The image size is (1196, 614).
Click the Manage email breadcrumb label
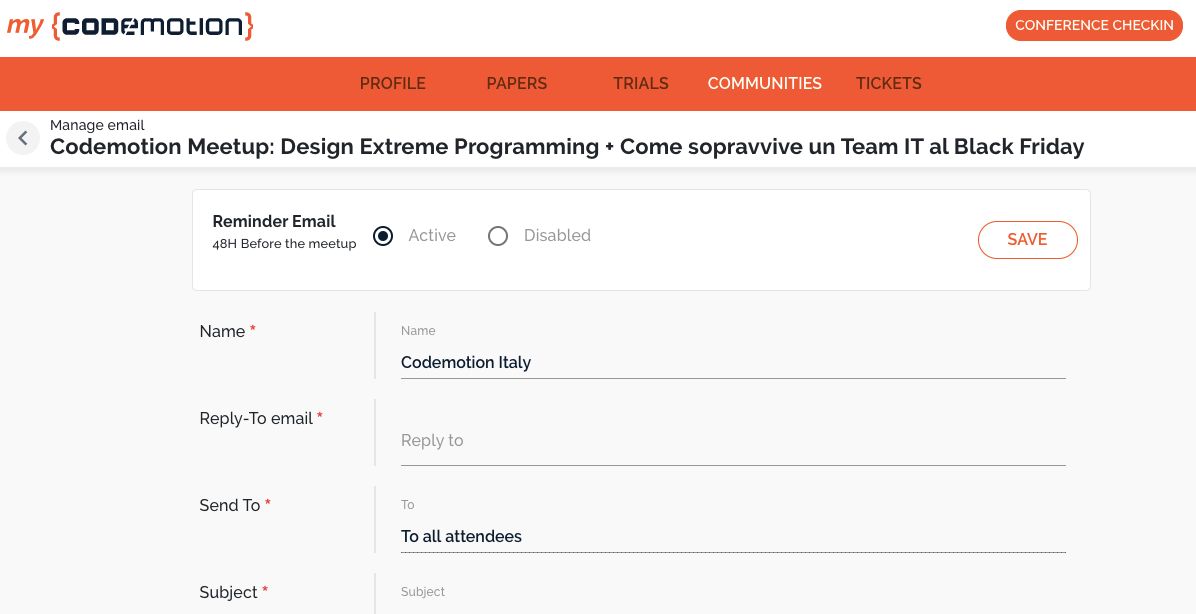(97, 125)
